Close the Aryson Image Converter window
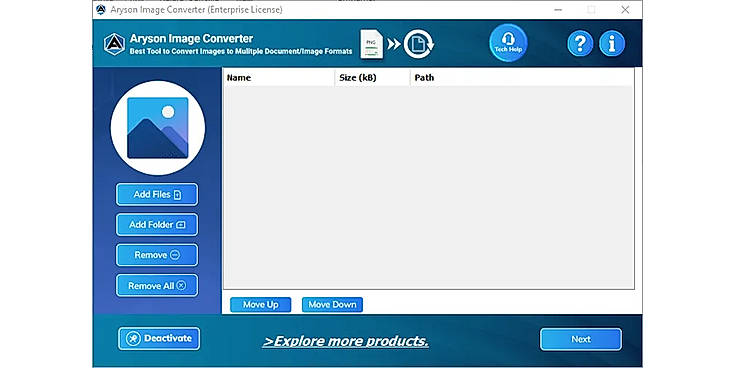 [625, 9]
